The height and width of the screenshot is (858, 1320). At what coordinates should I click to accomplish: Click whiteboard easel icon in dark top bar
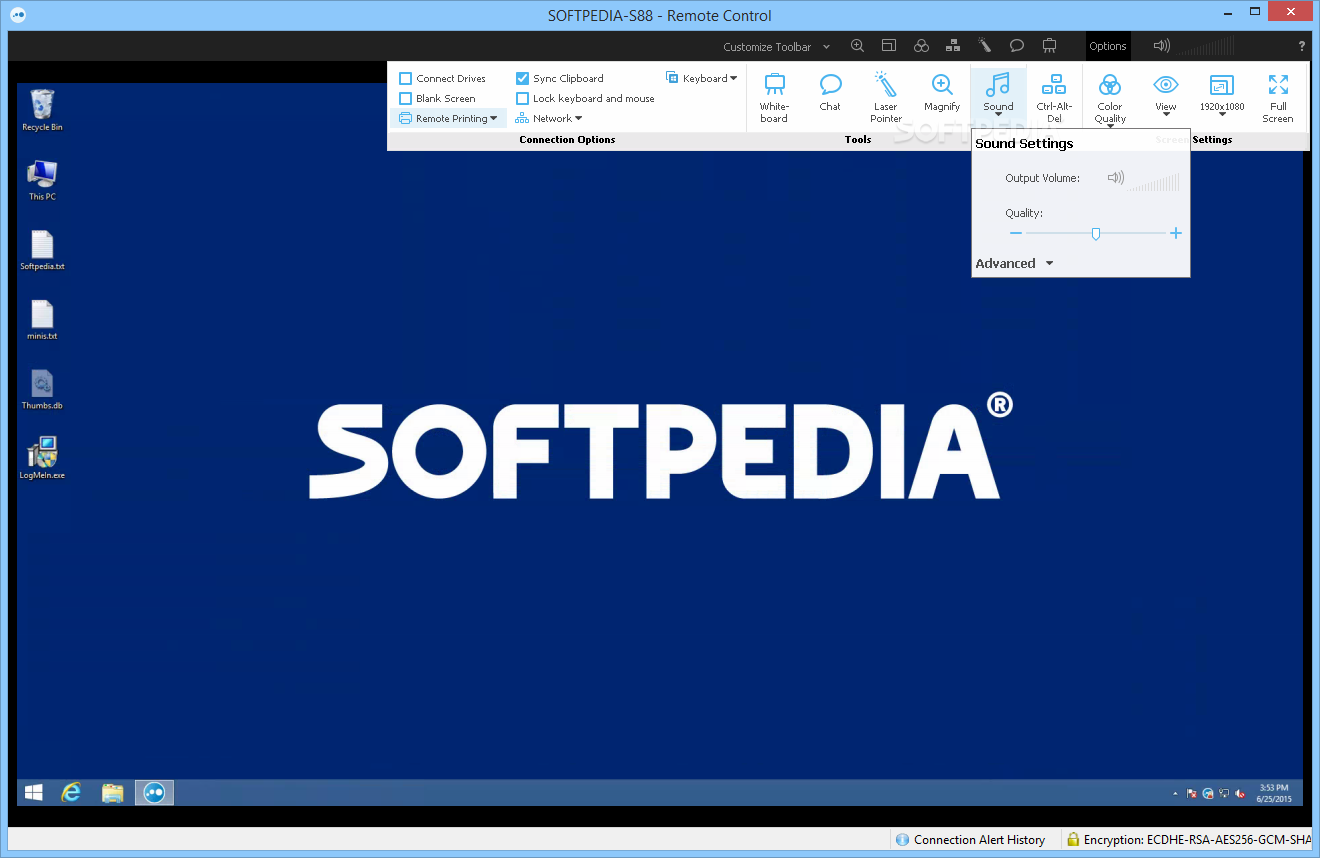[x=1049, y=46]
